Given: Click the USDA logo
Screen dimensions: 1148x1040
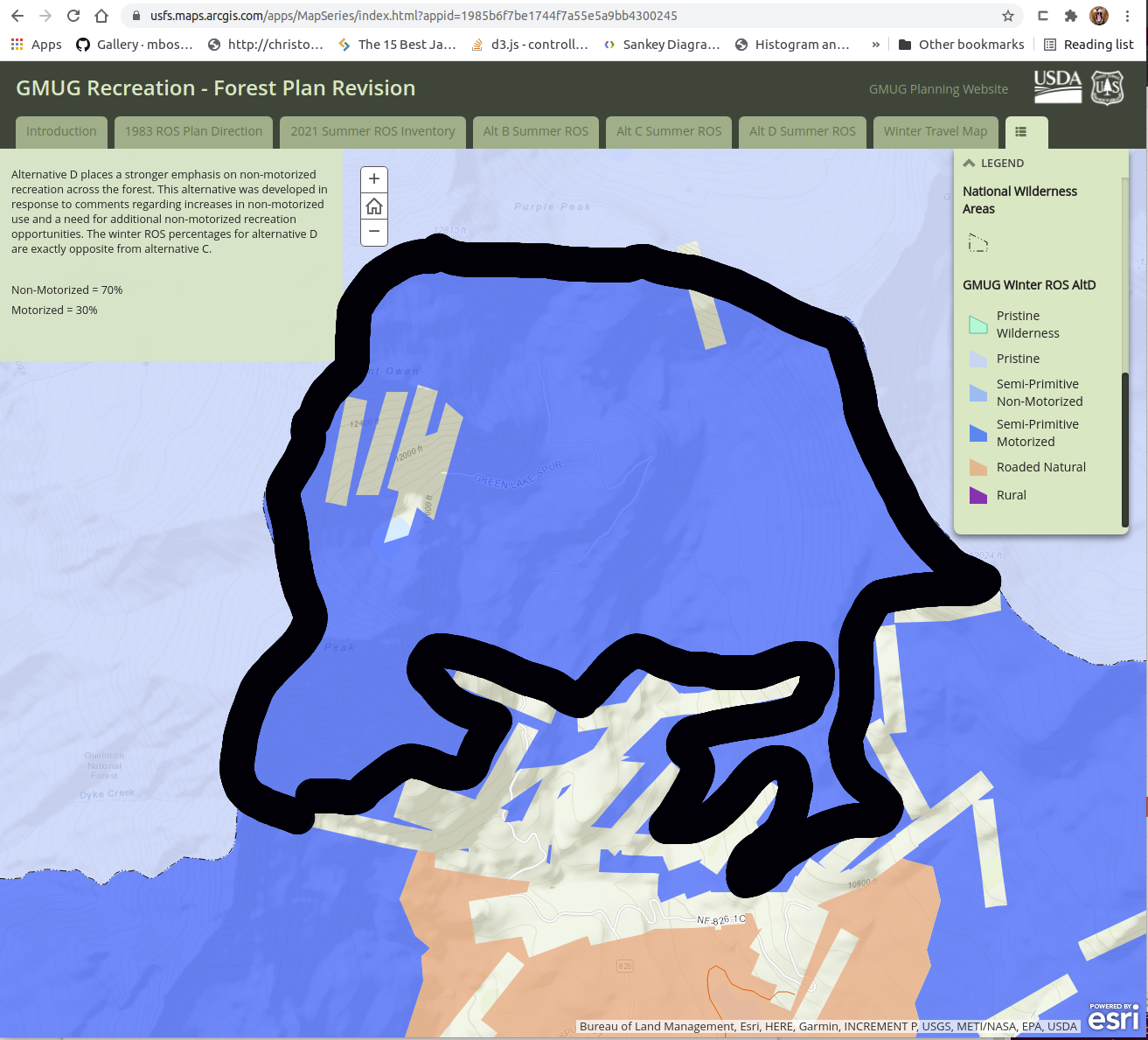Looking at the screenshot, I should (1057, 86).
